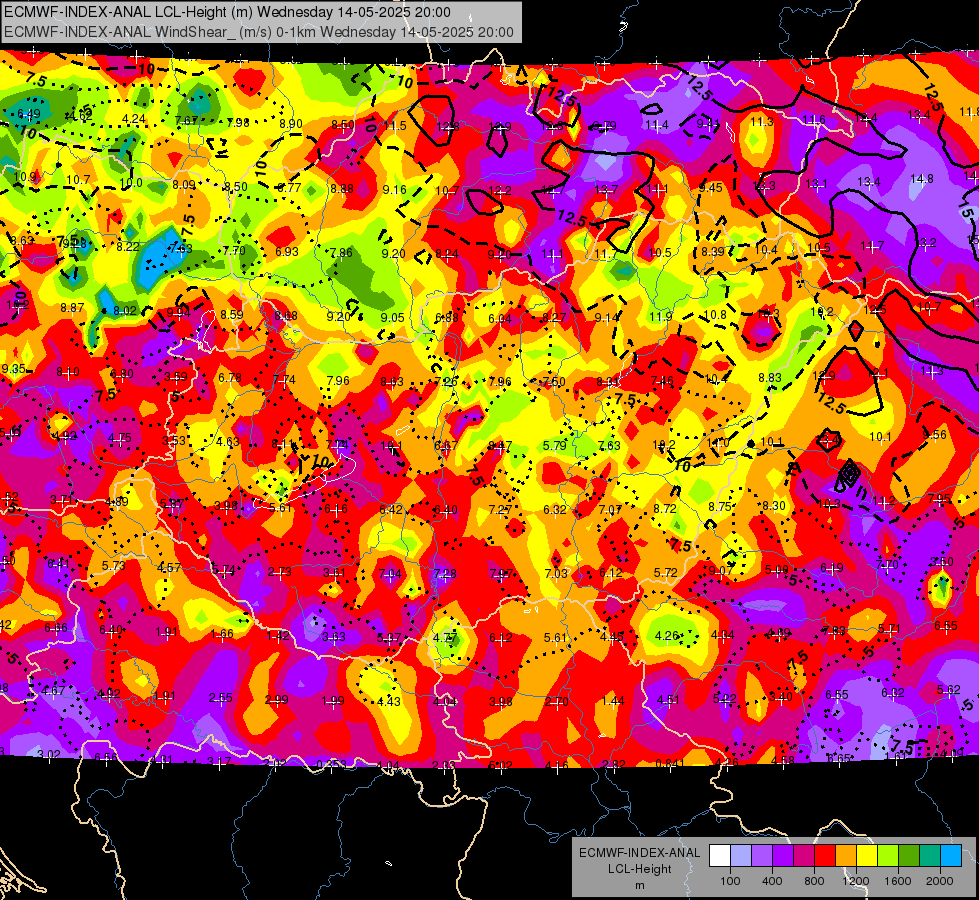
Task: Click the grid value 4.24
Action: (134, 119)
